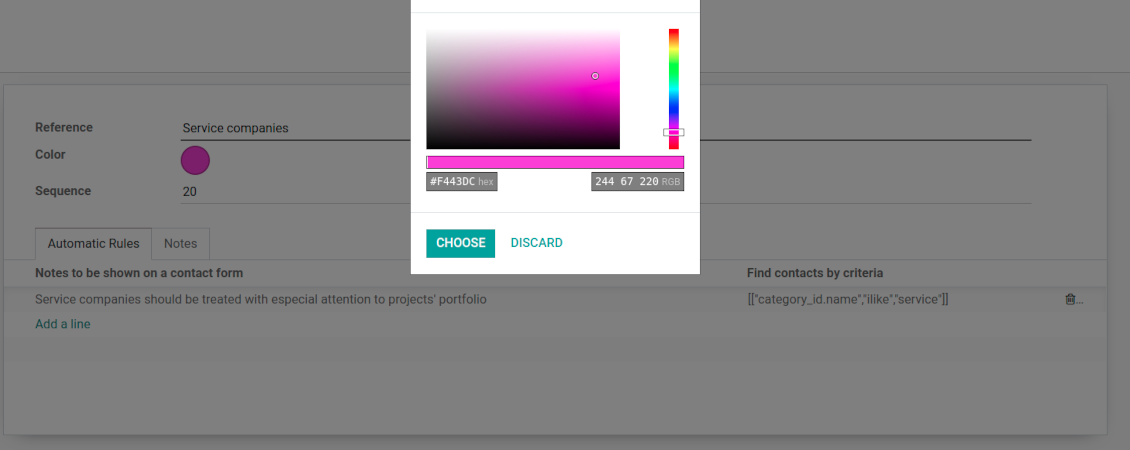Click the Reference field 'Service companies'
The image size is (1130, 450).
pos(605,128)
